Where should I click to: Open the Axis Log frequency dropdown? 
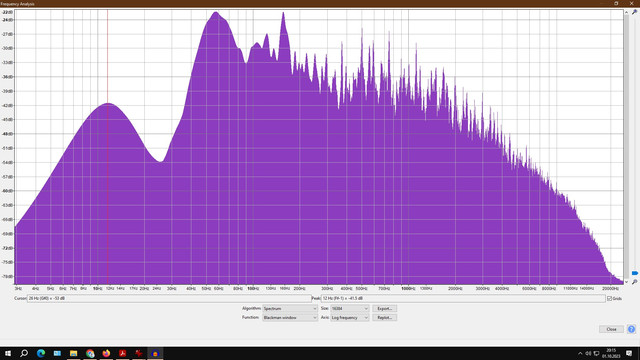point(350,318)
